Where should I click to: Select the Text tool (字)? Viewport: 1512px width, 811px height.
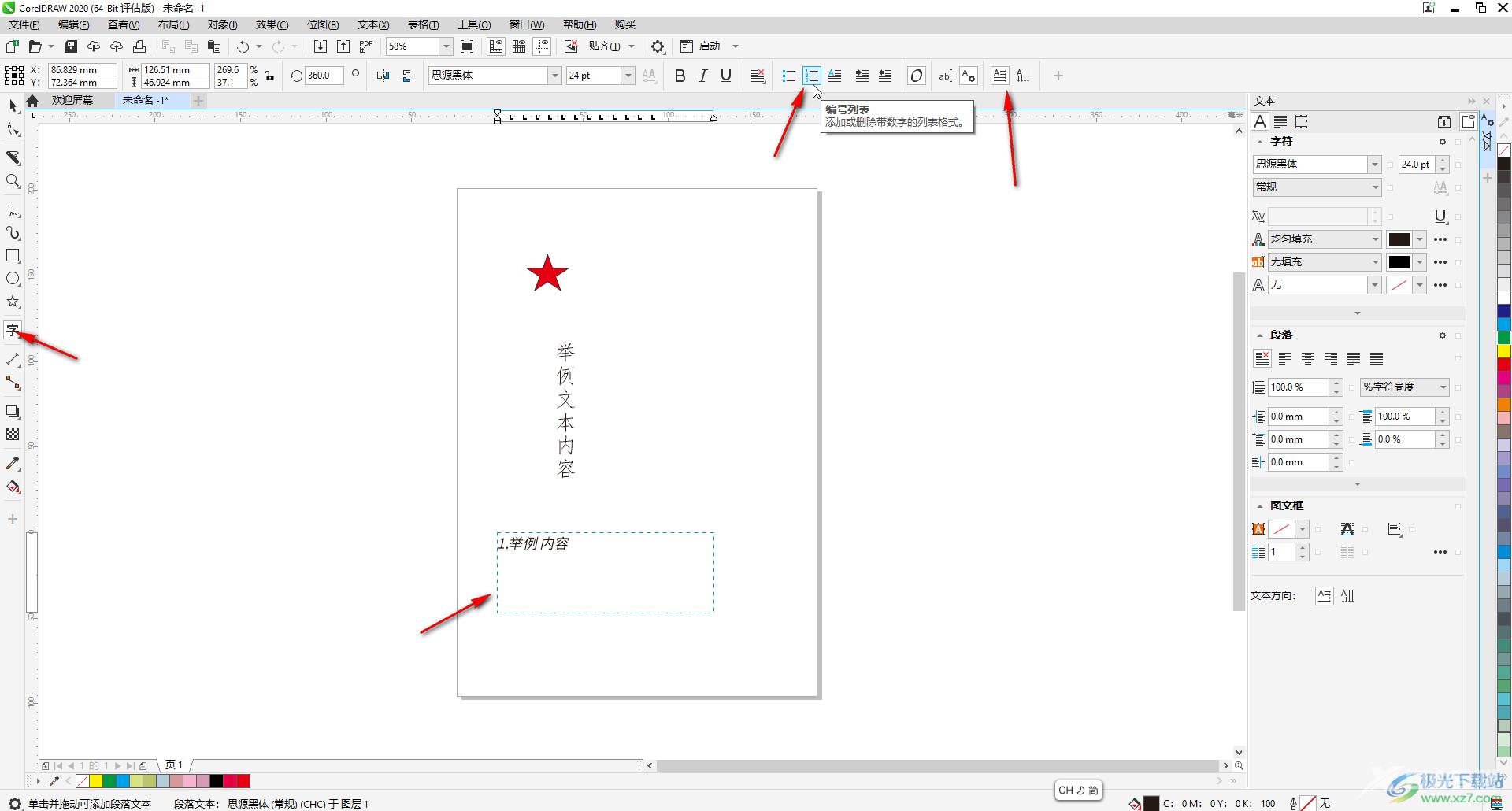pos(13,330)
